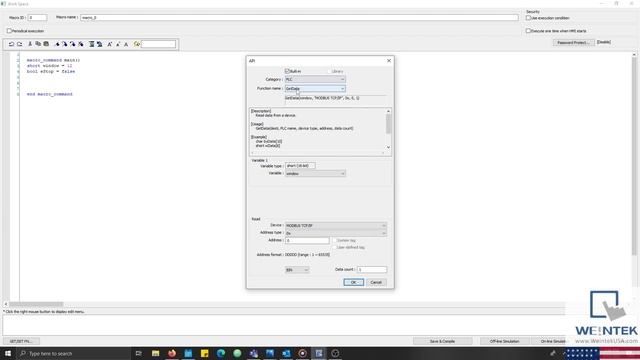Click the 'short window' code line
This screenshot has width=640, height=360.
click(x=49, y=66)
